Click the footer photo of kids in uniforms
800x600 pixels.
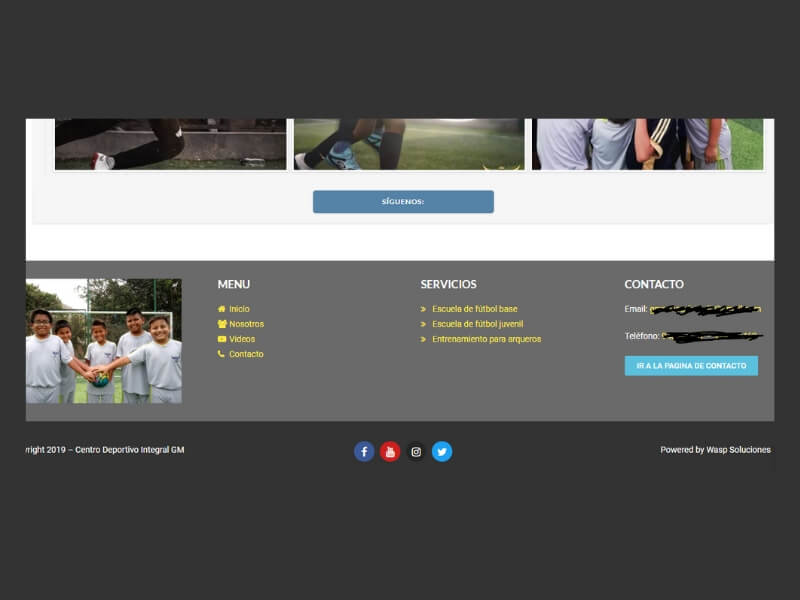click(x=104, y=341)
